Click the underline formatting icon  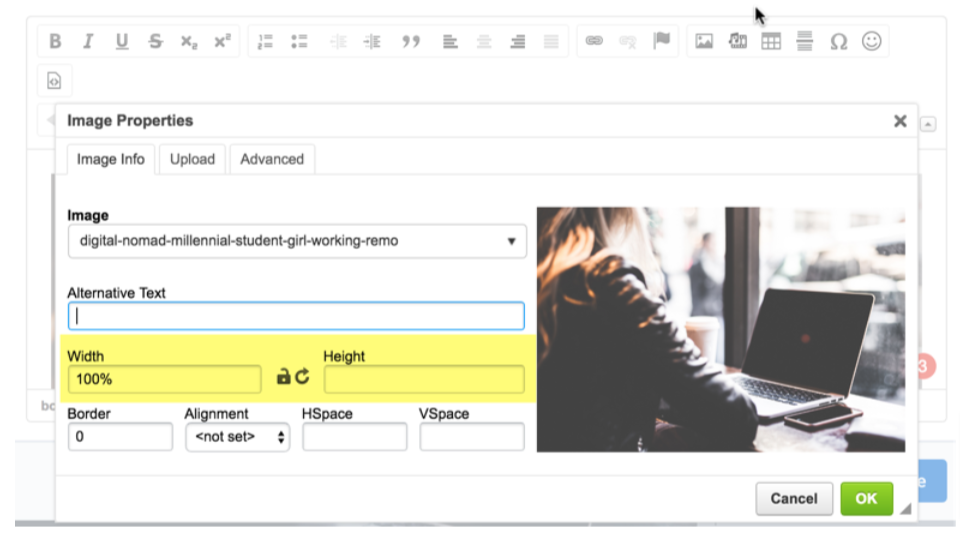pyautogui.click(x=122, y=41)
